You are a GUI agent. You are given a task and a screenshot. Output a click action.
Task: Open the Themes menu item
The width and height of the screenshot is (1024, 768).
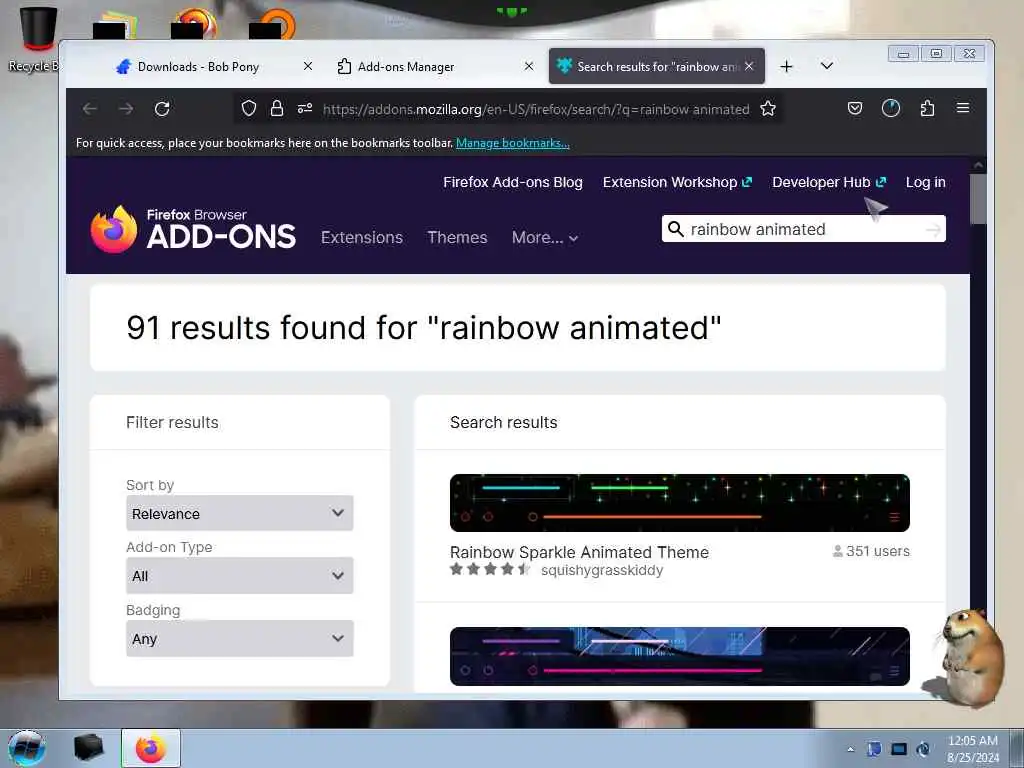pos(457,238)
